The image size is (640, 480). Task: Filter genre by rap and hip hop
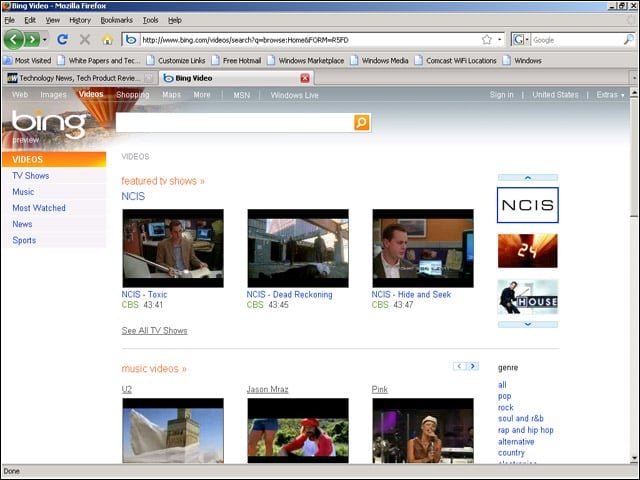click(x=526, y=430)
